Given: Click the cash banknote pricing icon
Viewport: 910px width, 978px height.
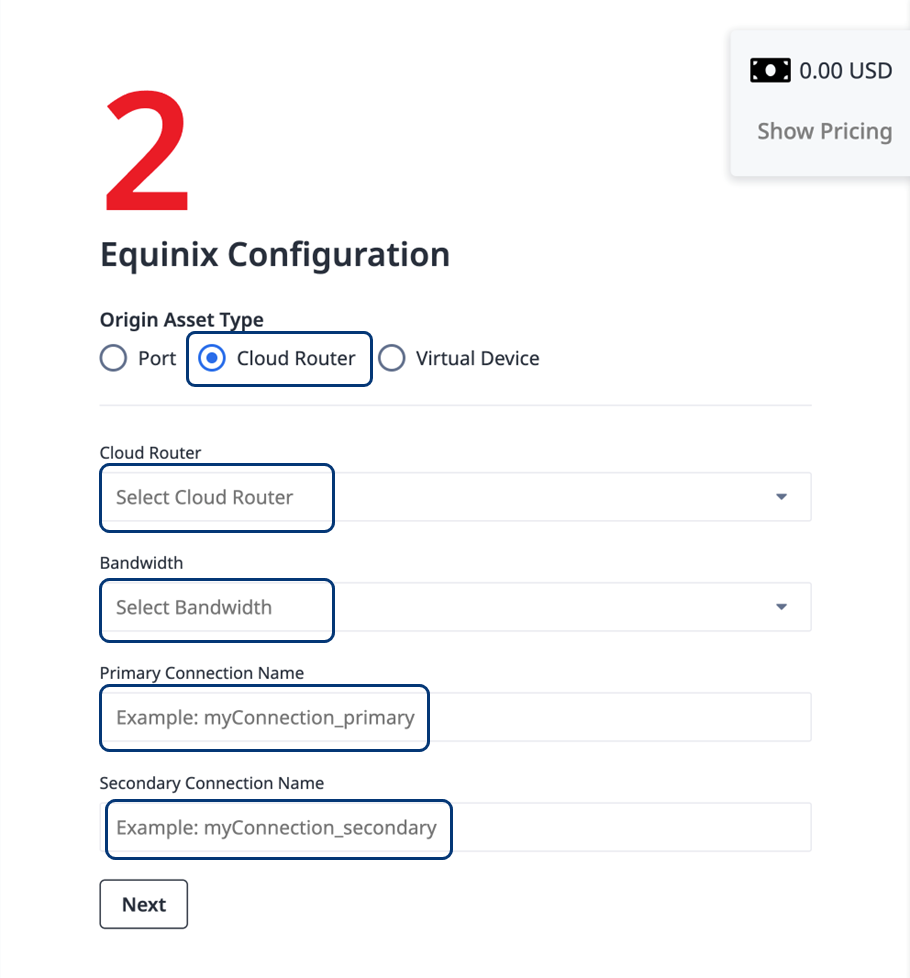Looking at the screenshot, I should click(770, 70).
